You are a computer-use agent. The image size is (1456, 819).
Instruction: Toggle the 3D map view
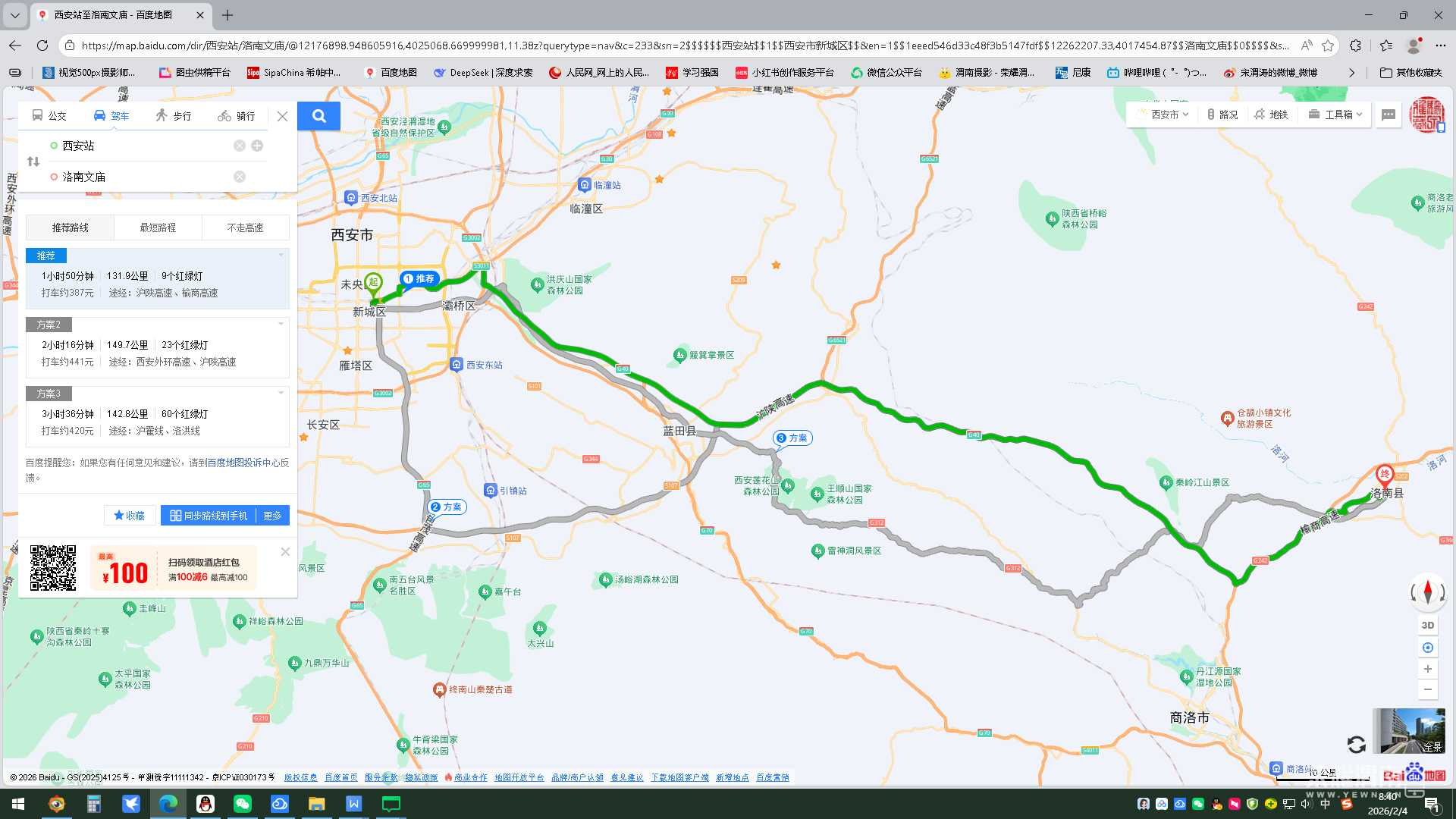pos(1427,626)
